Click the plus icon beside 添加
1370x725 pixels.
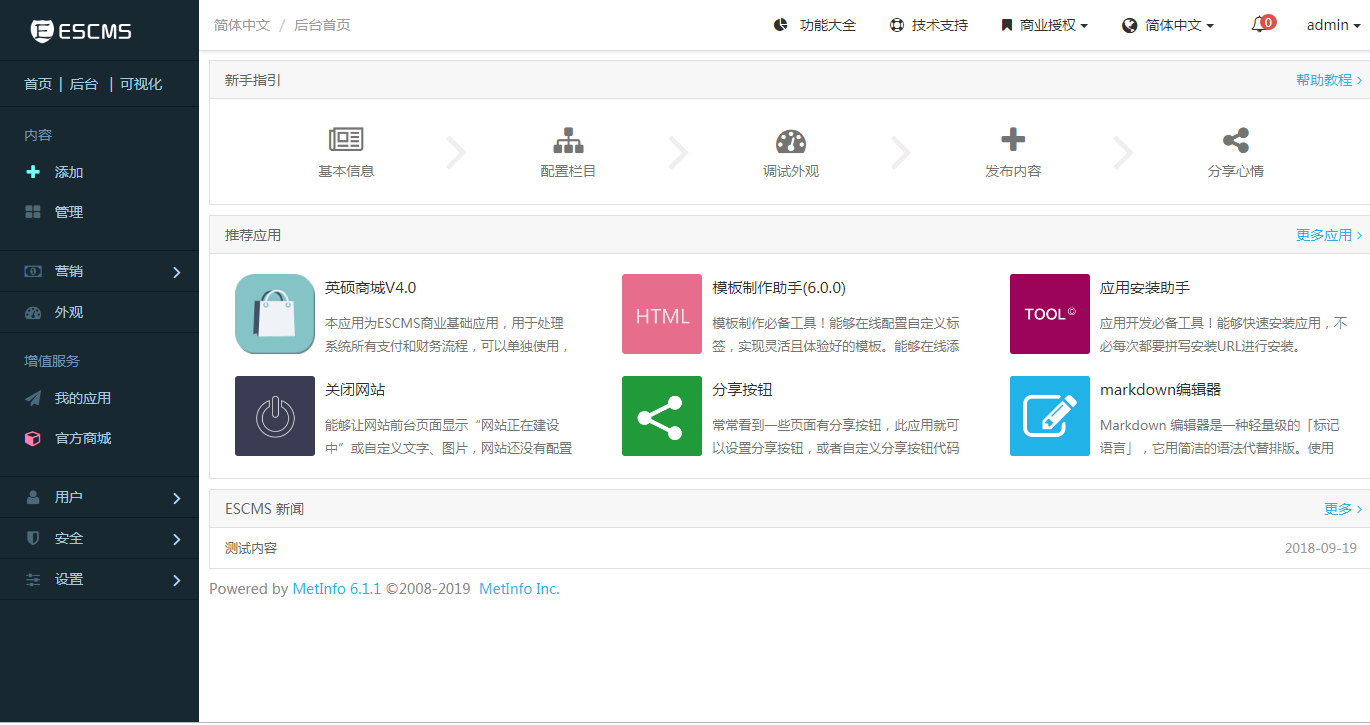click(x=33, y=172)
